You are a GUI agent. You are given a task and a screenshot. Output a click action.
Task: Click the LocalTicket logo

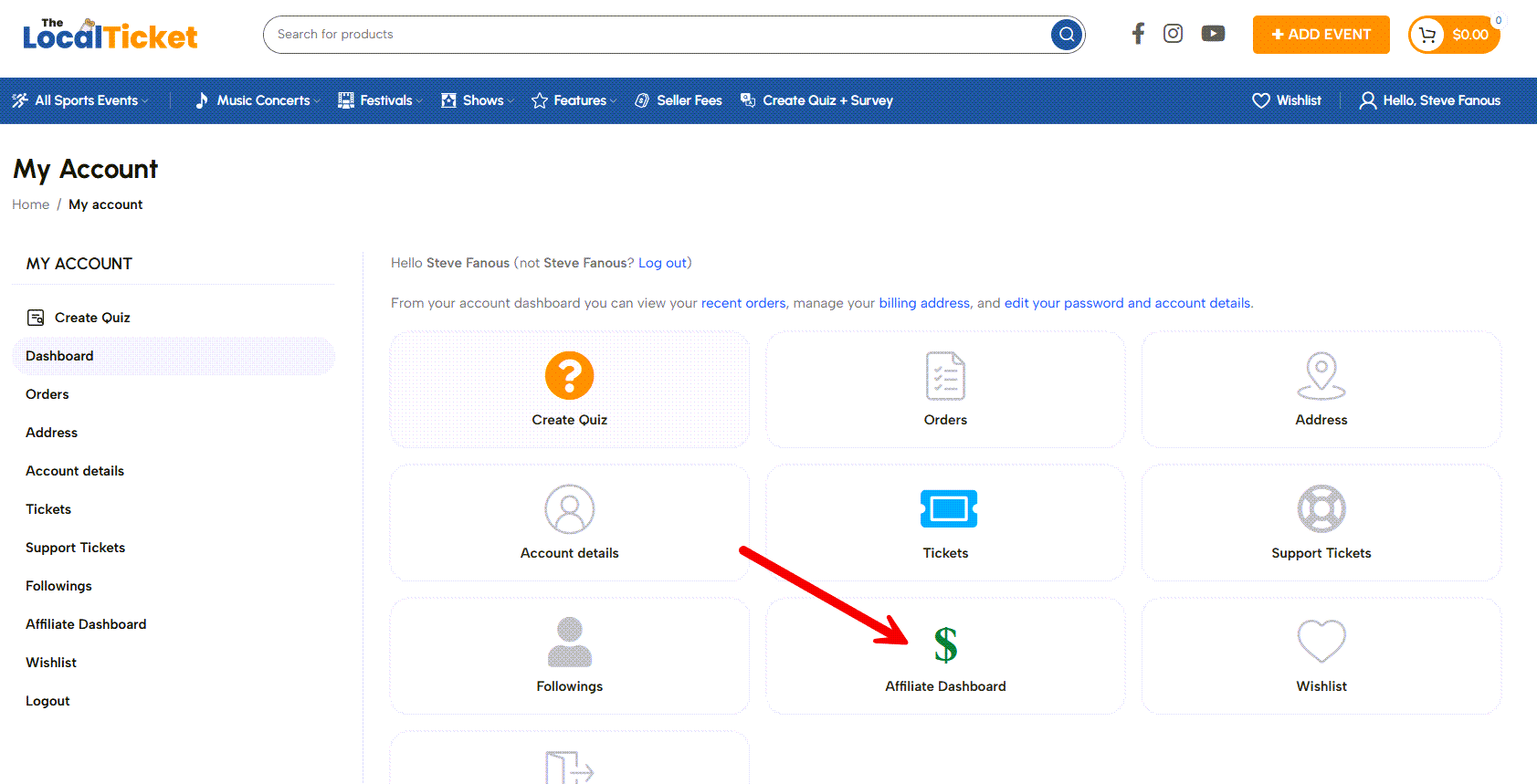(110, 34)
